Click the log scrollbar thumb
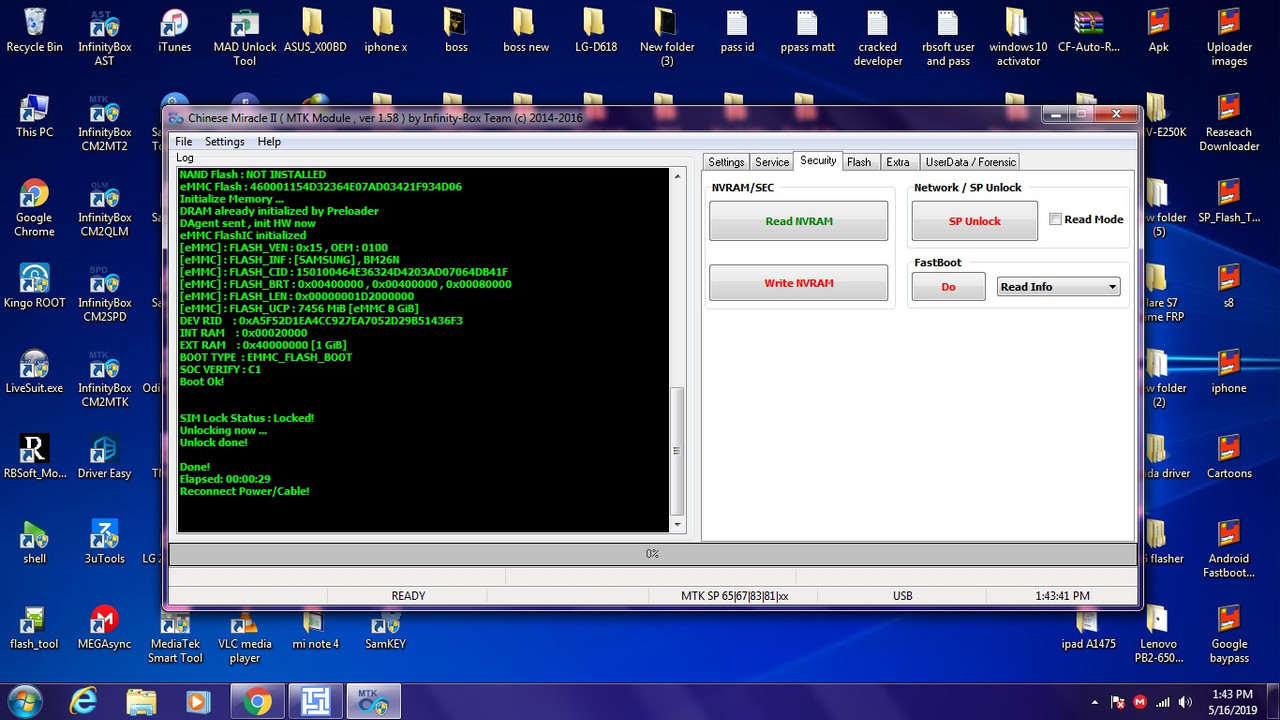 pyautogui.click(x=677, y=450)
